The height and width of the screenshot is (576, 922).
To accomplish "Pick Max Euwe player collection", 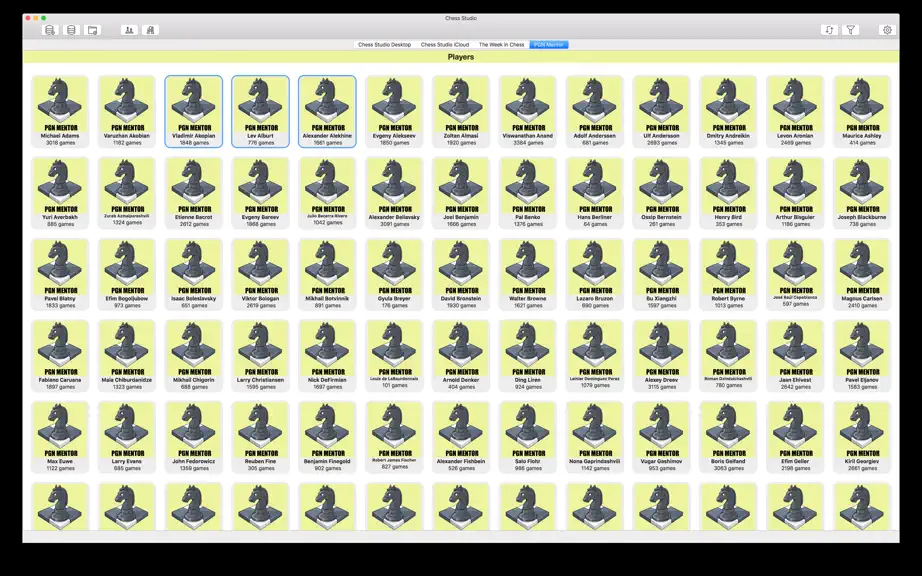I will [60, 437].
